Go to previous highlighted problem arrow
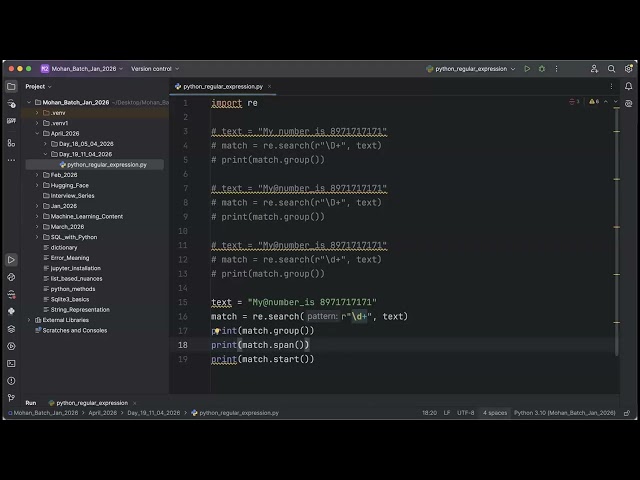This screenshot has width=640, height=480. click(606, 101)
